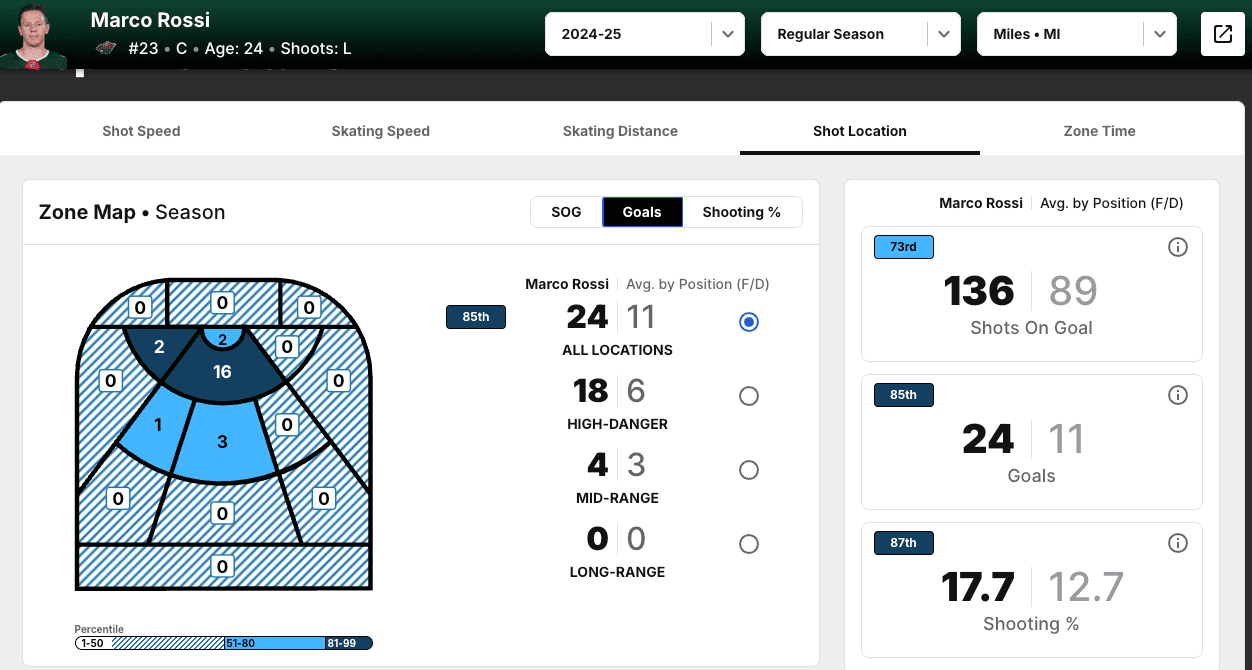Expand the Regular Season dropdown
Screen dimensions: 1252x670
(860, 34)
